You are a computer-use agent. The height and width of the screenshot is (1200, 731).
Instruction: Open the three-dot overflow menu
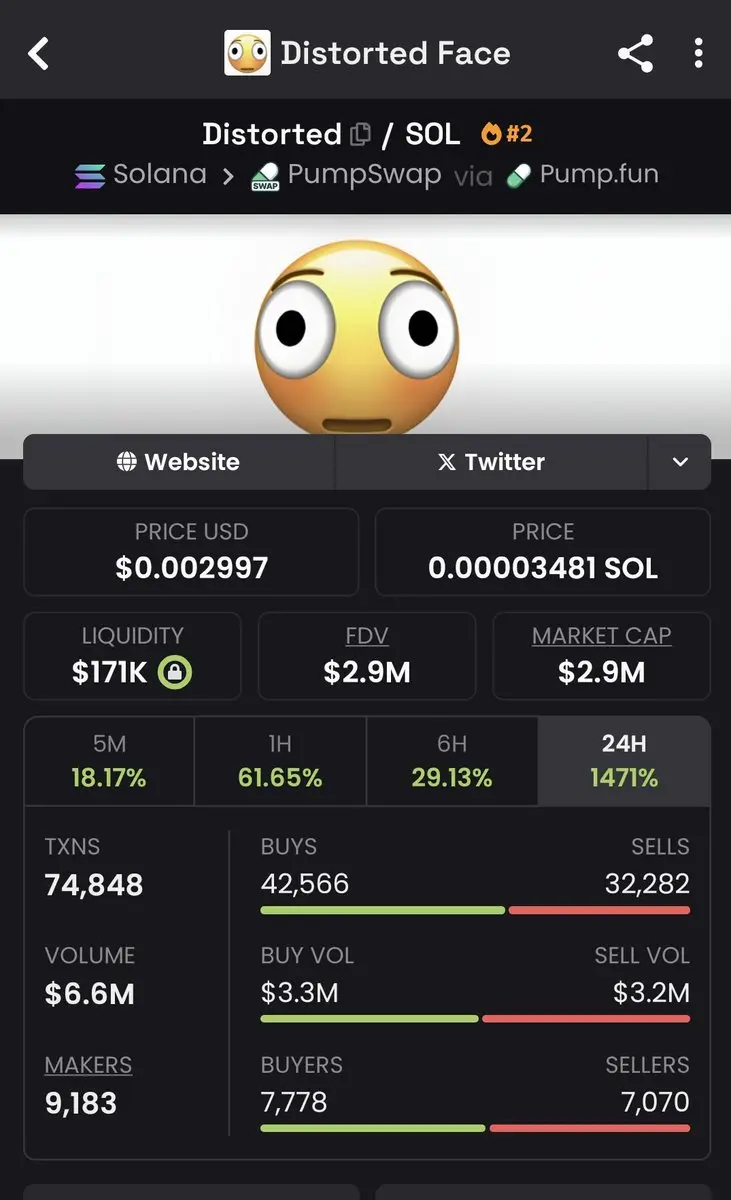click(698, 53)
